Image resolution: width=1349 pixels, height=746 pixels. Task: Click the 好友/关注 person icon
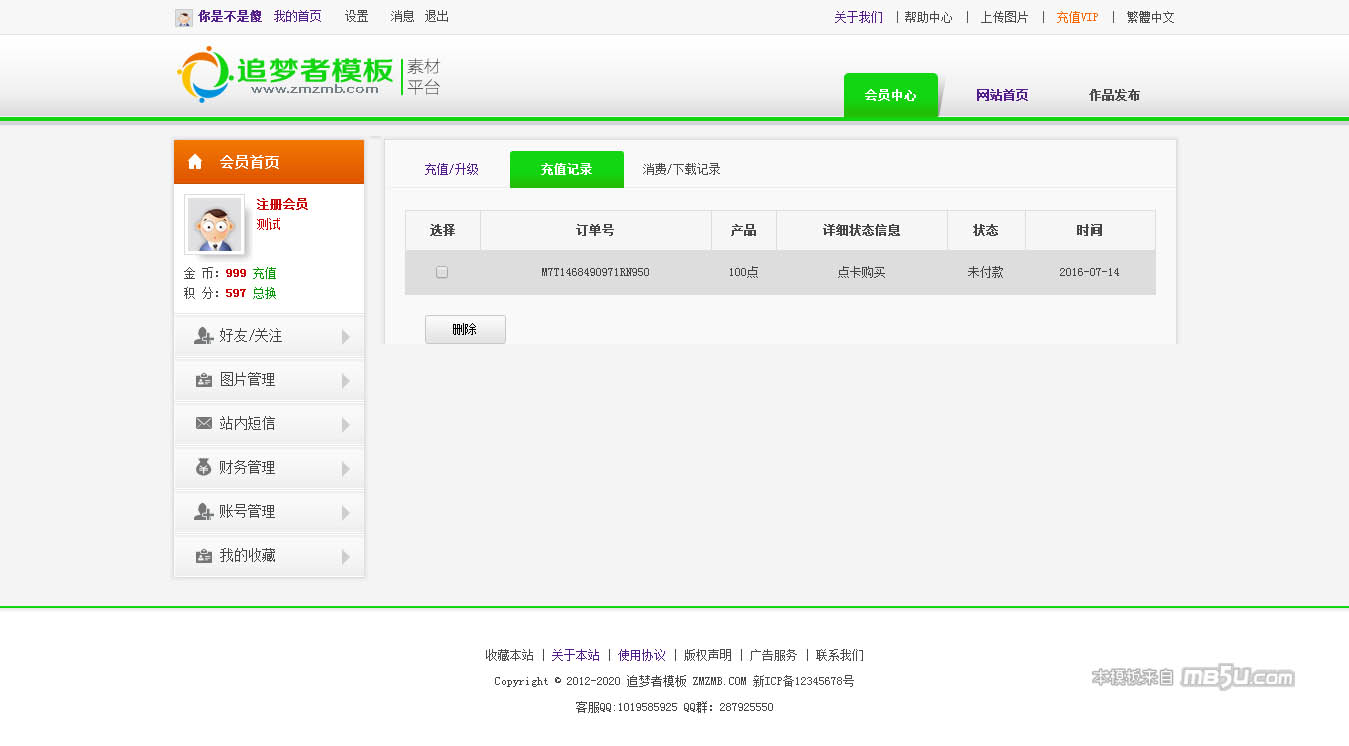[203, 336]
